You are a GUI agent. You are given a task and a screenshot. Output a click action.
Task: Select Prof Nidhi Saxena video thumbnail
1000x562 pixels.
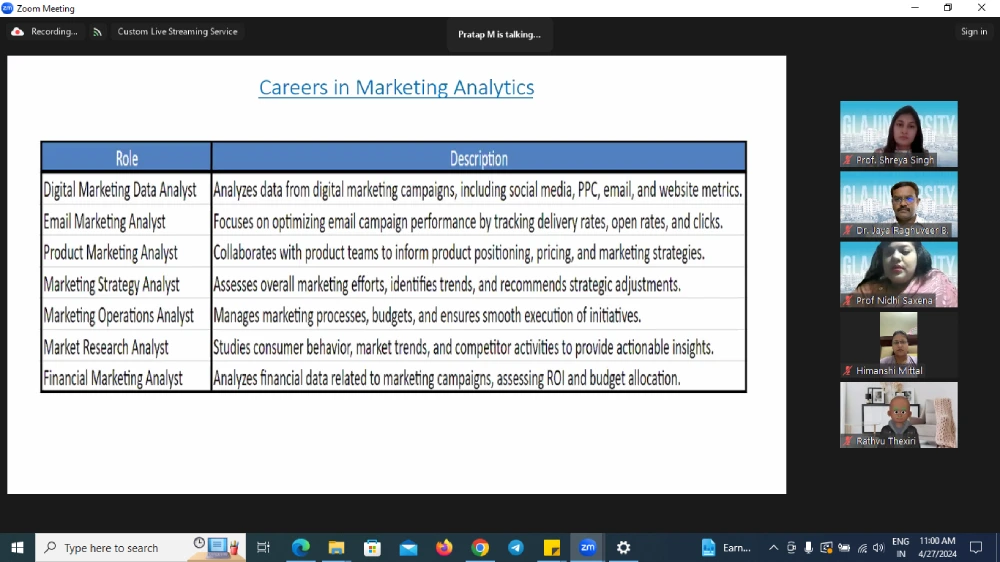click(x=898, y=274)
